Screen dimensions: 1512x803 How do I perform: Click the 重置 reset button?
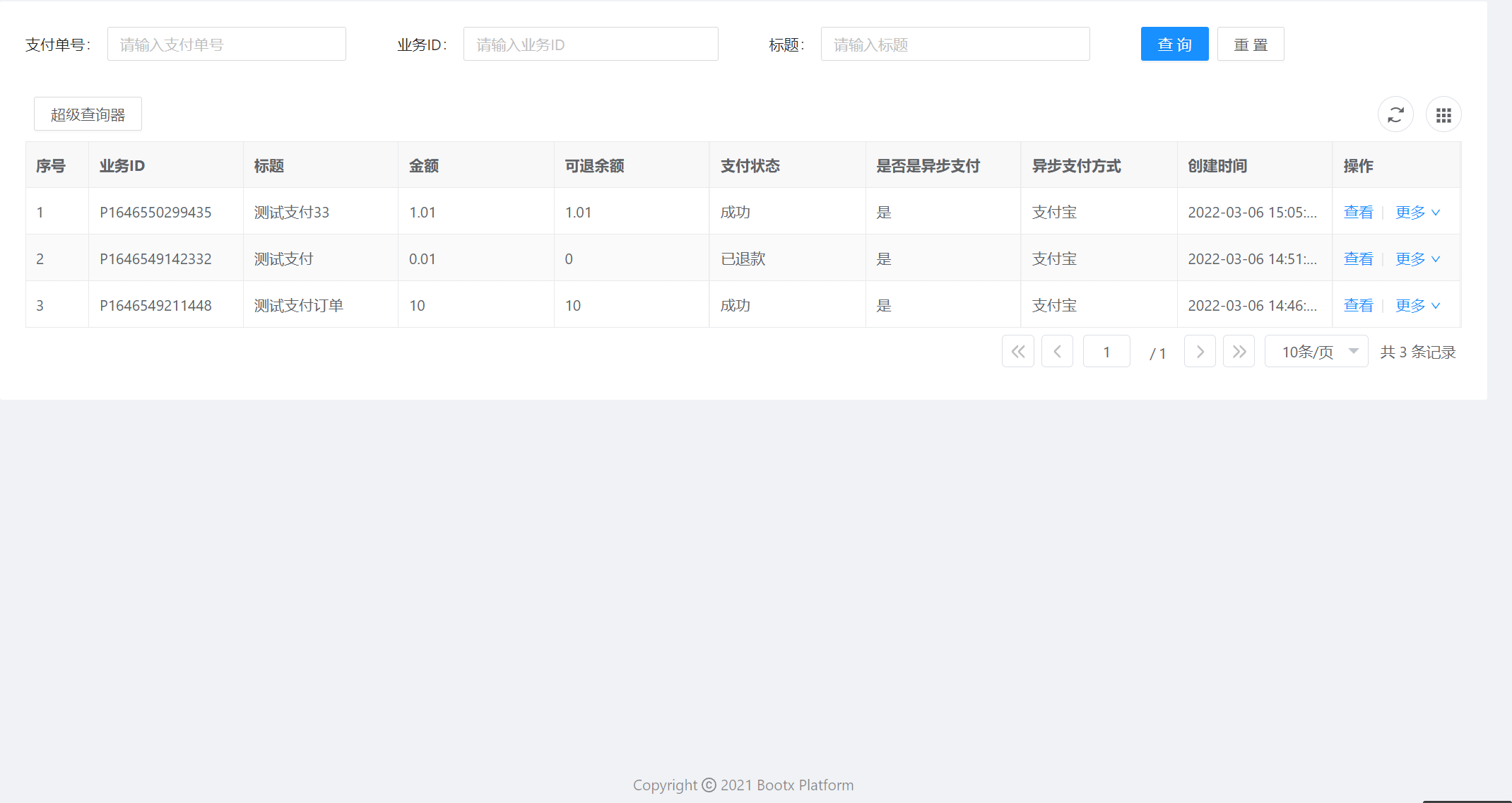(1251, 43)
